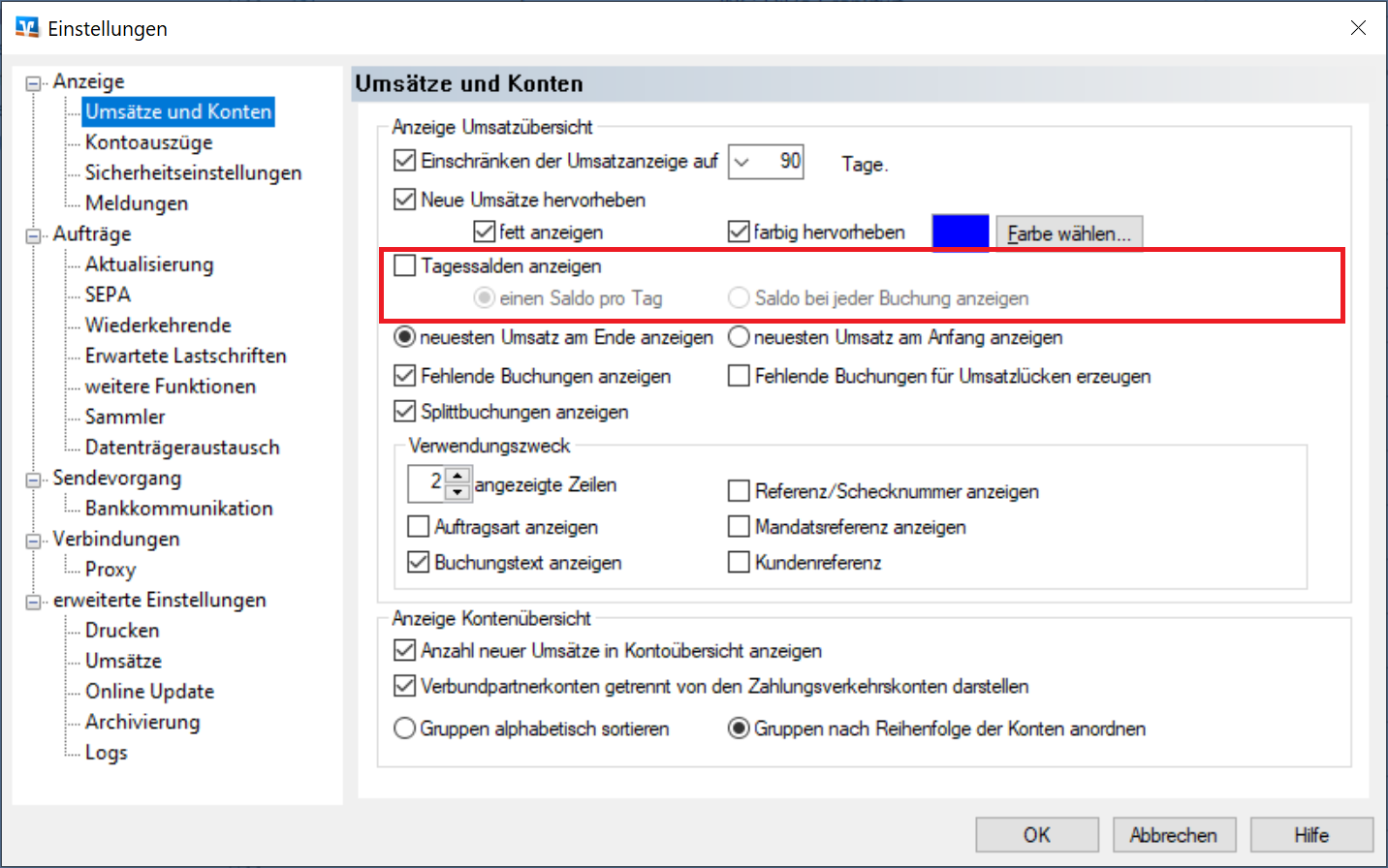Image resolution: width=1388 pixels, height=868 pixels.
Task: Click the app icon in title bar
Action: click(x=26, y=28)
